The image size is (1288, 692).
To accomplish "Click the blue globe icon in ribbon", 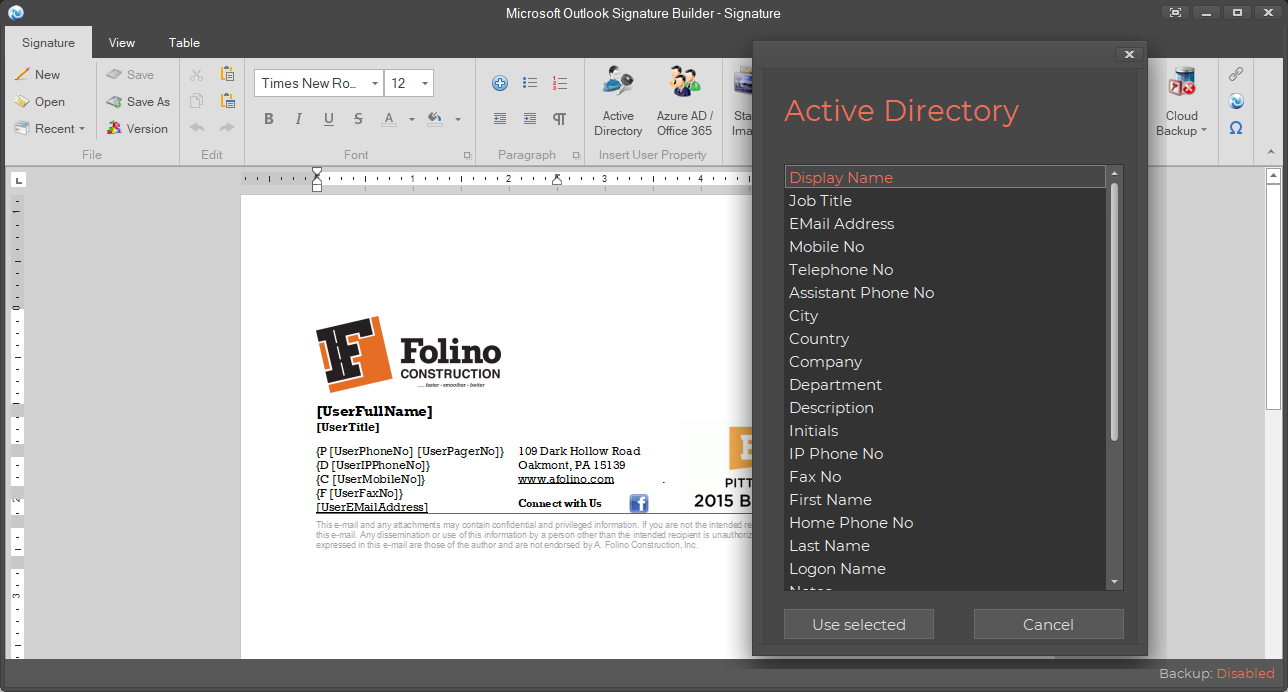I will tap(1236, 101).
